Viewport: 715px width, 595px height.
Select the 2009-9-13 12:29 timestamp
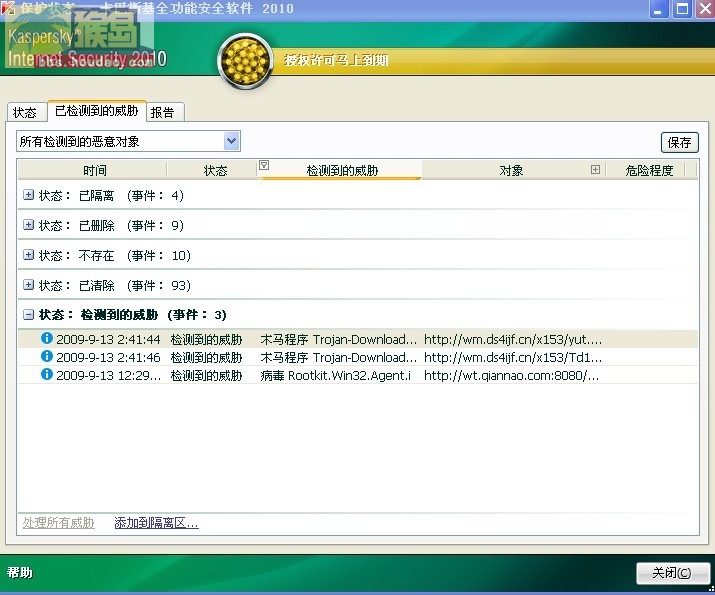click(x=109, y=376)
